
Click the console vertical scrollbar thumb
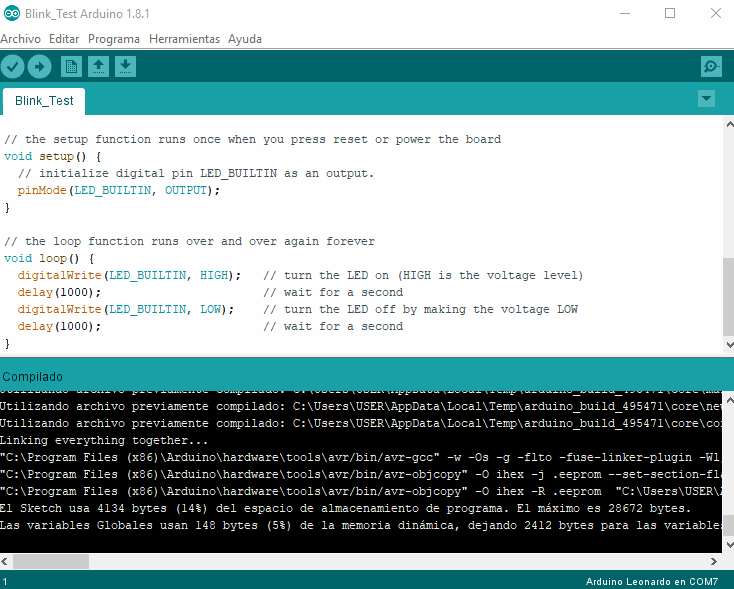(x=729, y=525)
